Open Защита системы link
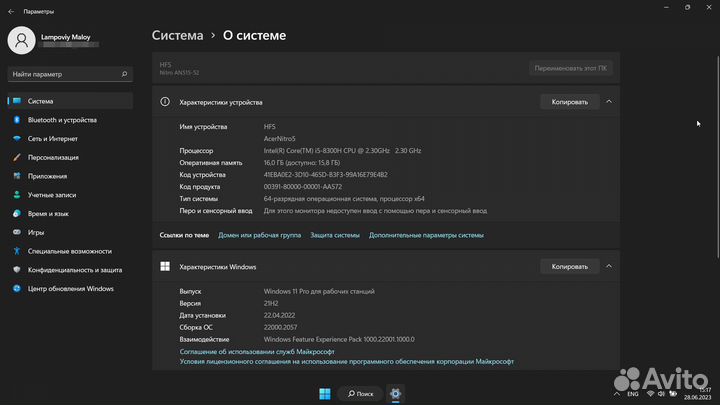 click(x=335, y=235)
